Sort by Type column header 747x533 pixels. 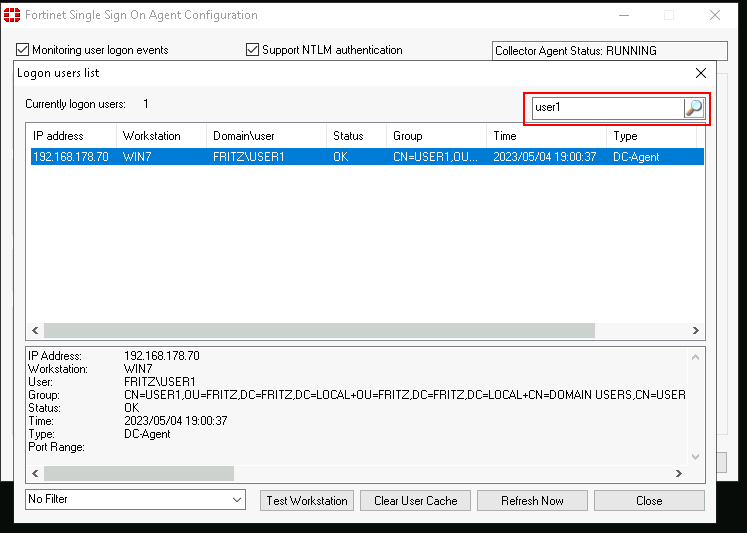[x=652, y=136]
